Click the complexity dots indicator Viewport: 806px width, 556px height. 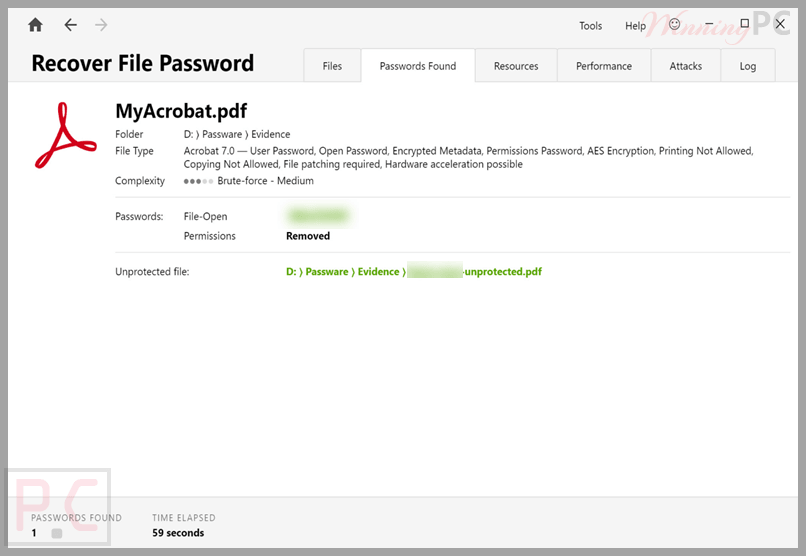[x=198, y=181]
